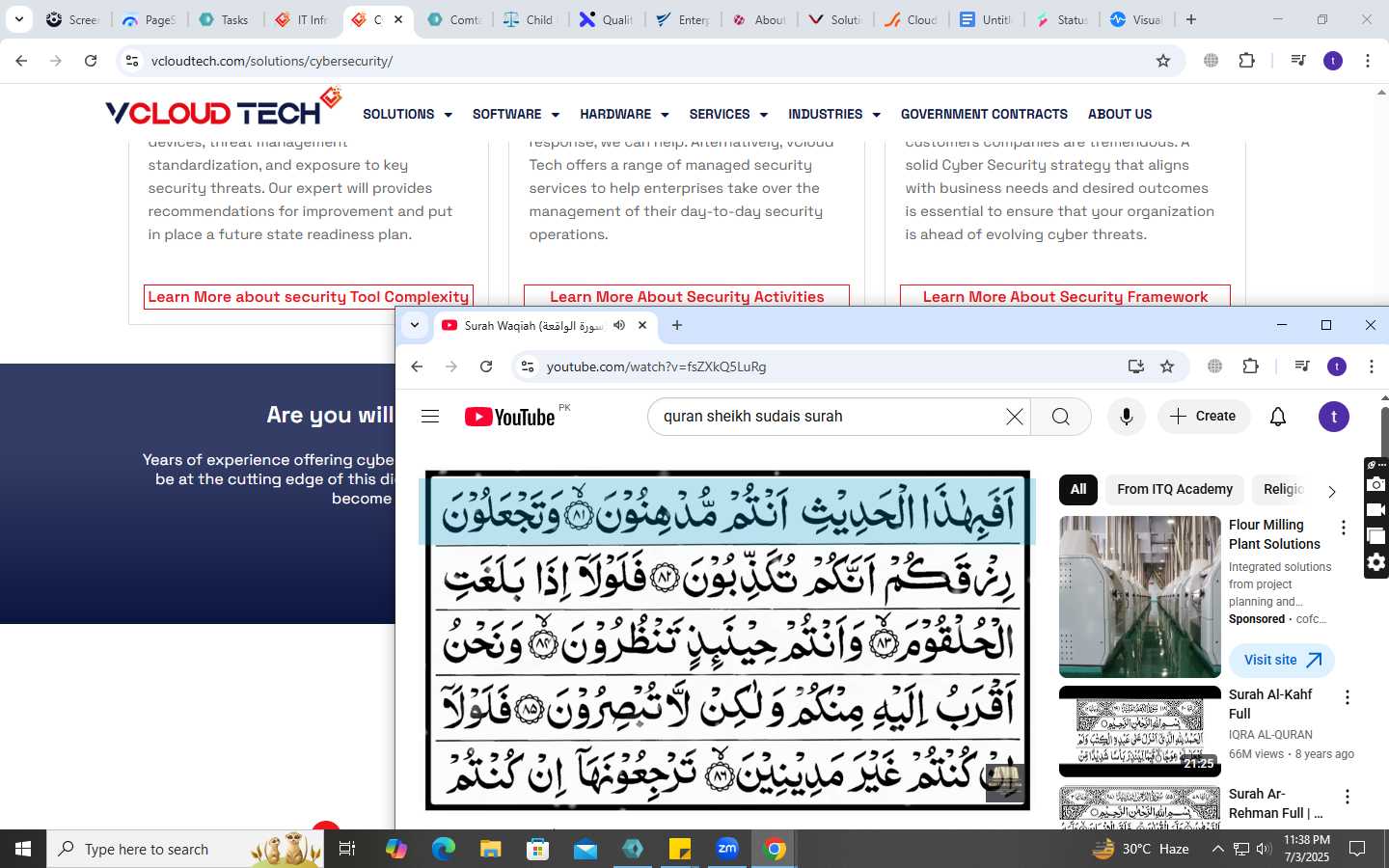
Task: Click Visit site for Flour Milling ad
Action: [x=1282, y=661]
